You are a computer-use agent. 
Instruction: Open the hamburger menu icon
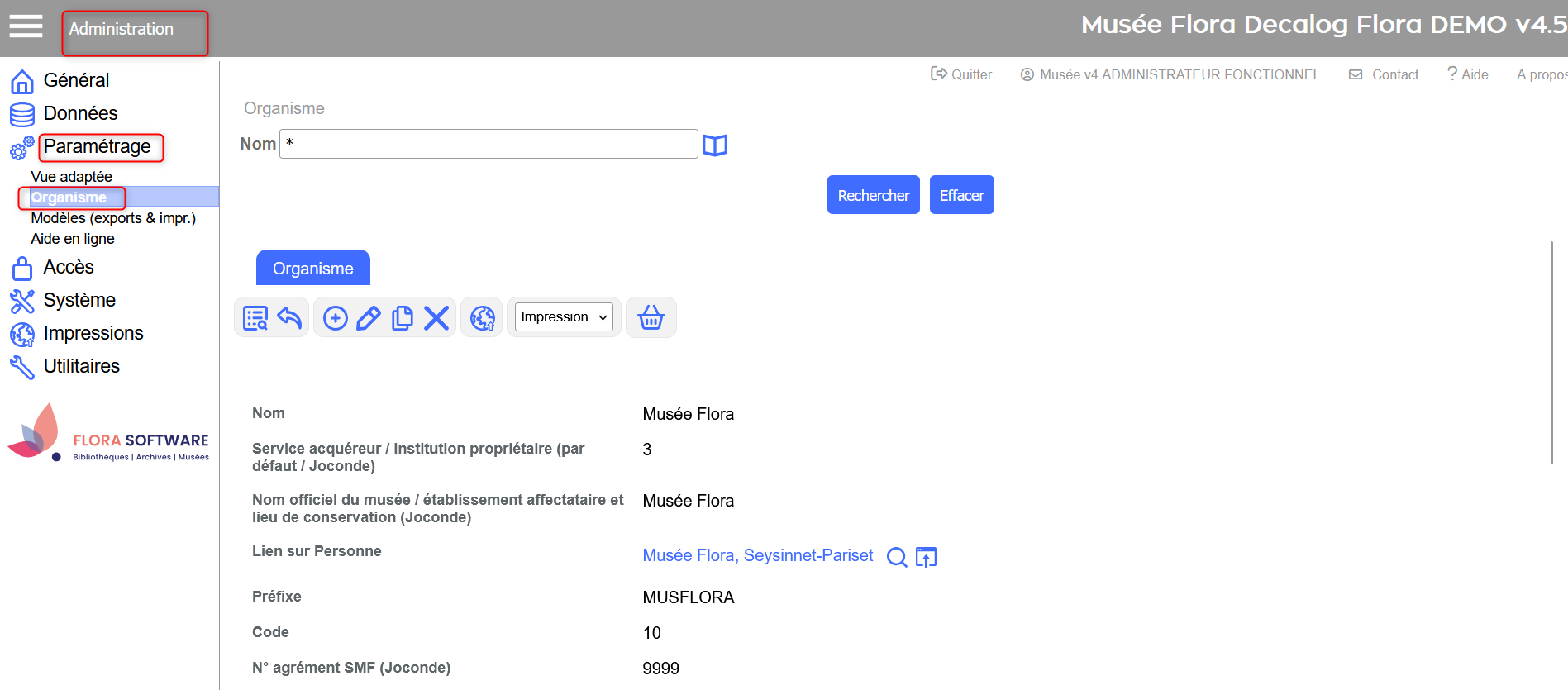(x=26, y=26)
